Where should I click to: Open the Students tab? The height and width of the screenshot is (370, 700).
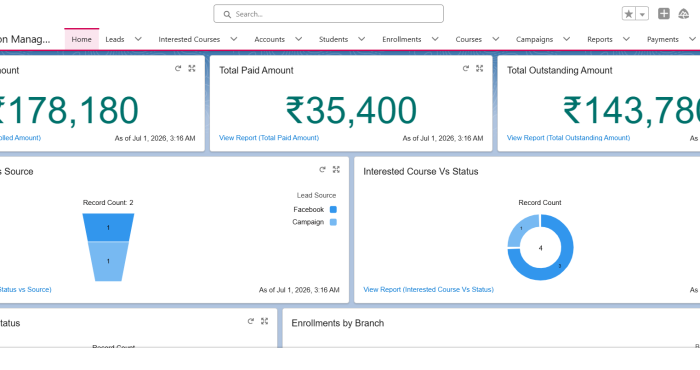[333, 39]
